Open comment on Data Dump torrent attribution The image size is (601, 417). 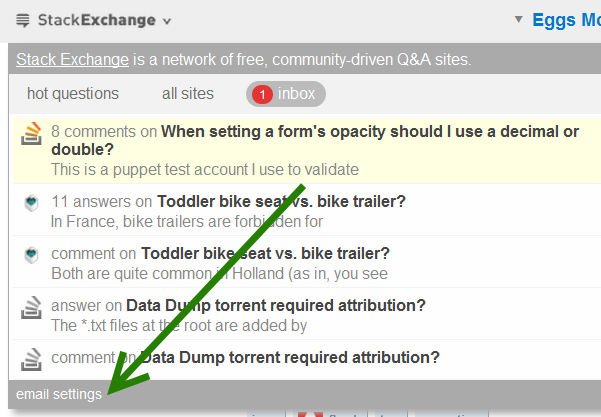[288, 357]
